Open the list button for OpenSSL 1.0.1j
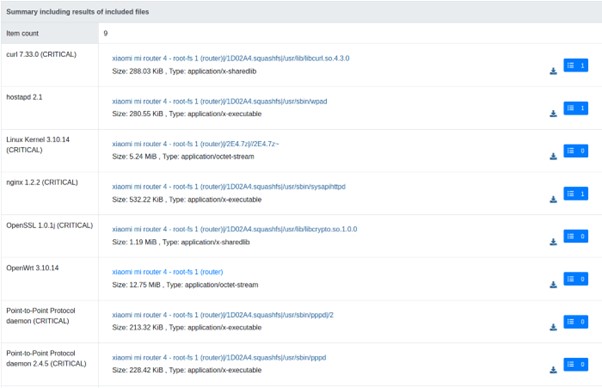Viewport: 602px width, 388px height. click(576, 236)
